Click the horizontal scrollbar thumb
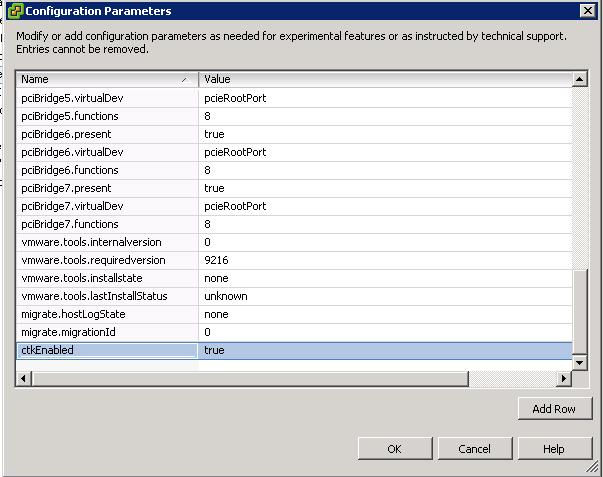603x477 pixels. (250, 379)
